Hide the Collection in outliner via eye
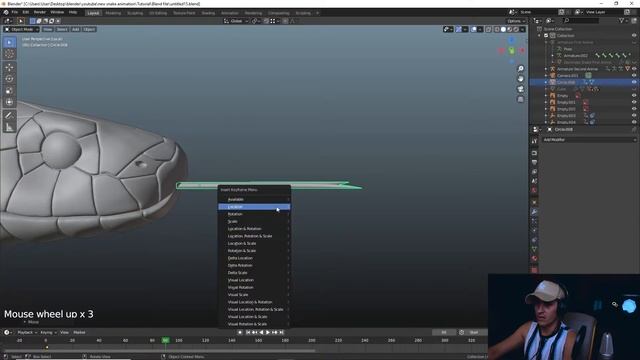This screenshot has width=640, height=360. (x=634, y=36)
